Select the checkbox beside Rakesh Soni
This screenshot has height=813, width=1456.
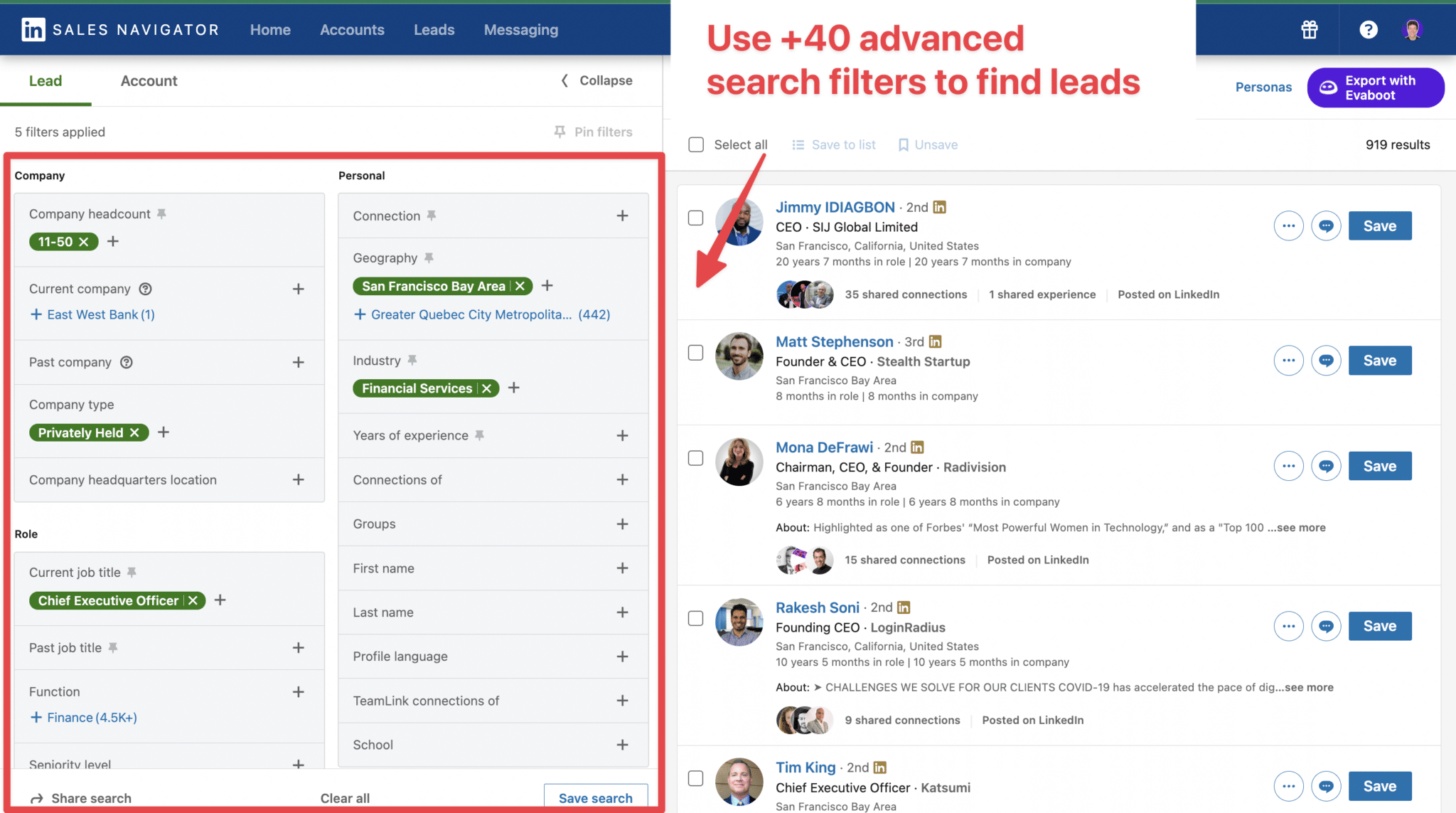(695, 619)
